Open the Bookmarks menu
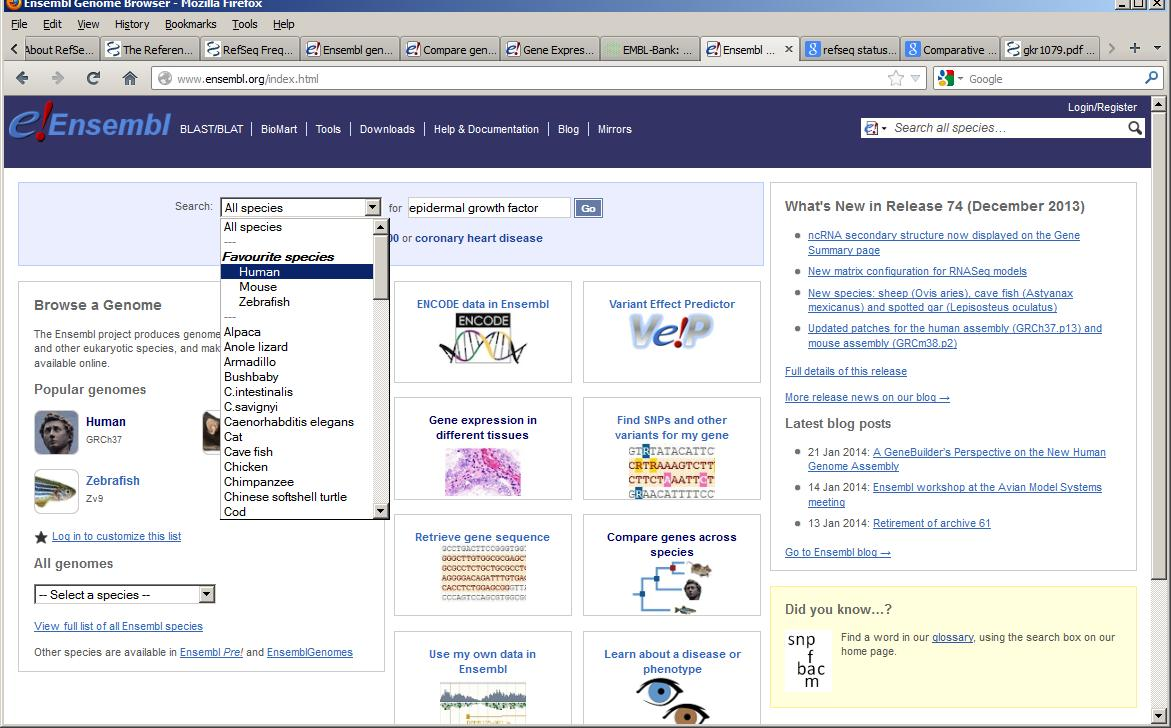 [x=190, y=24]
